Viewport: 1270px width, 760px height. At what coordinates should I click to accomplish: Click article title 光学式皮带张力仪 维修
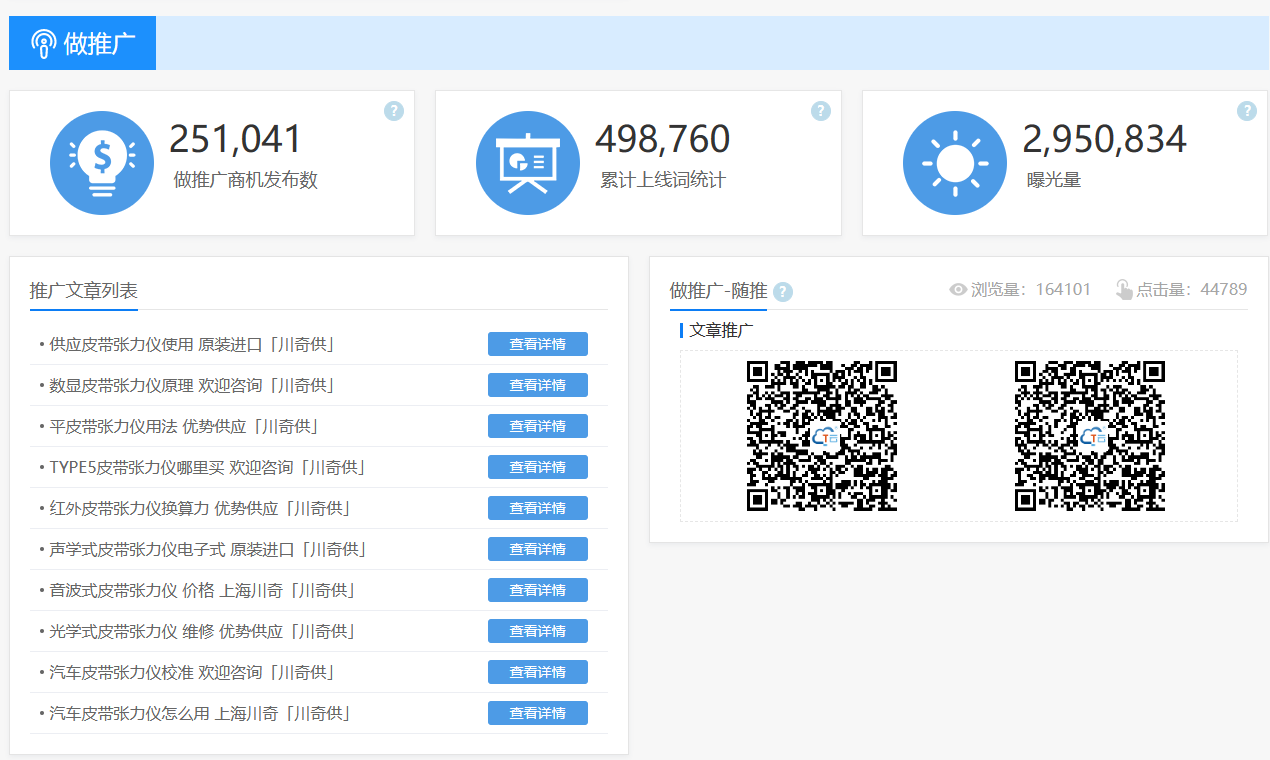click(203, 631)
